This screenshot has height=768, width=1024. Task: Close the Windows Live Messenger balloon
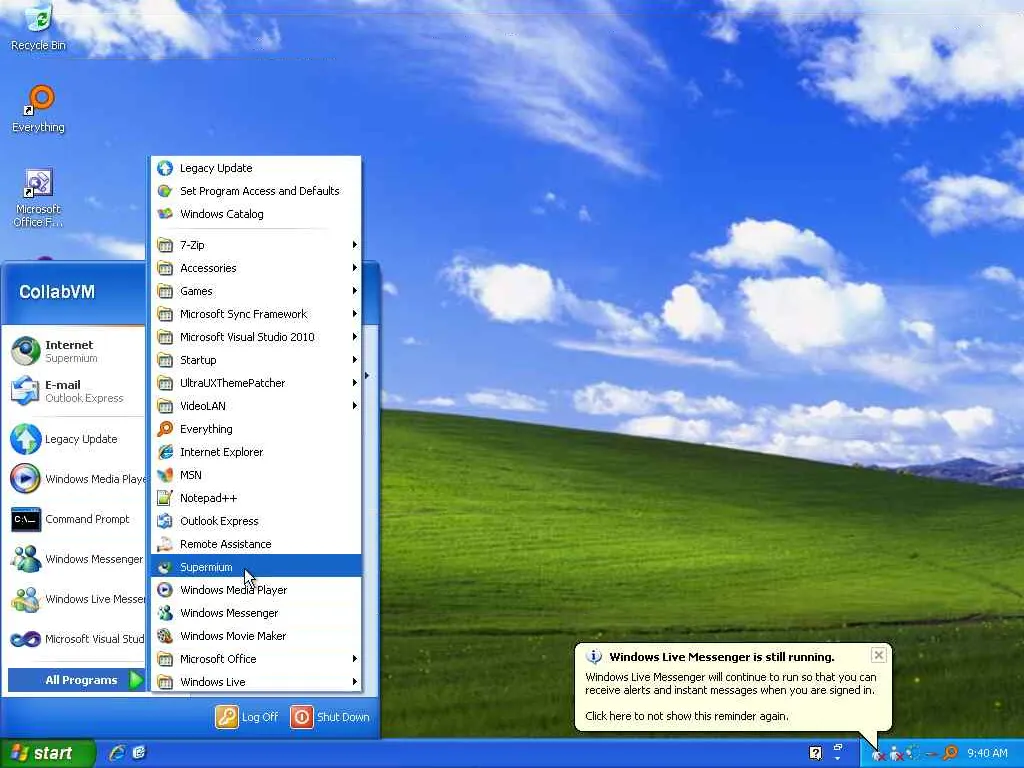(878, 654)
